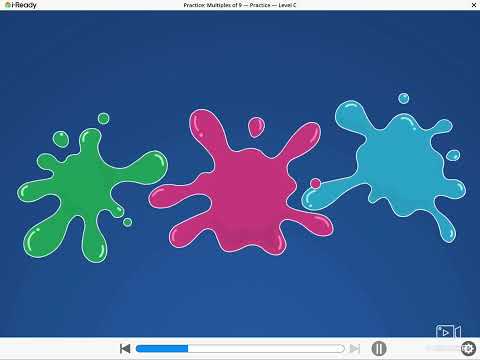Viewport: 480px width, 360px height.
Task: Click the larger green droplet above green splat
Action: (x=61, y=139)
